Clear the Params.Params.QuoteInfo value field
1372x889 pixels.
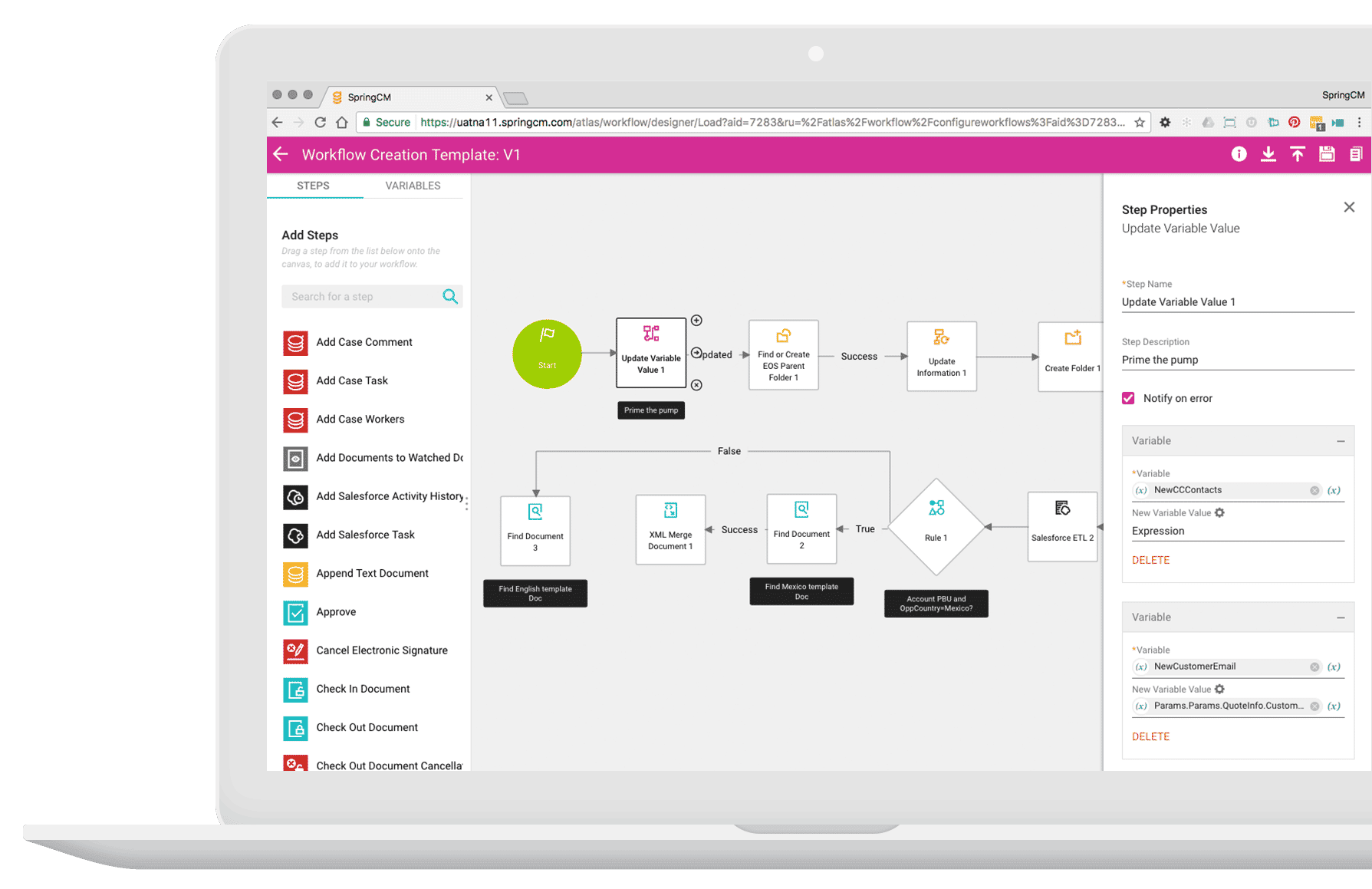pyautogui.click(x=1314, y=706)
